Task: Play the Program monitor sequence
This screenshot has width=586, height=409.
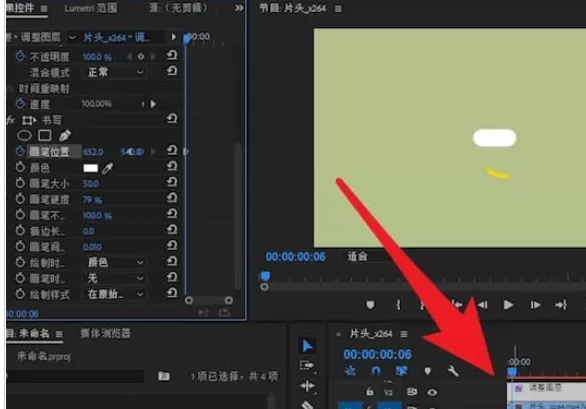Action: (508, 305)
